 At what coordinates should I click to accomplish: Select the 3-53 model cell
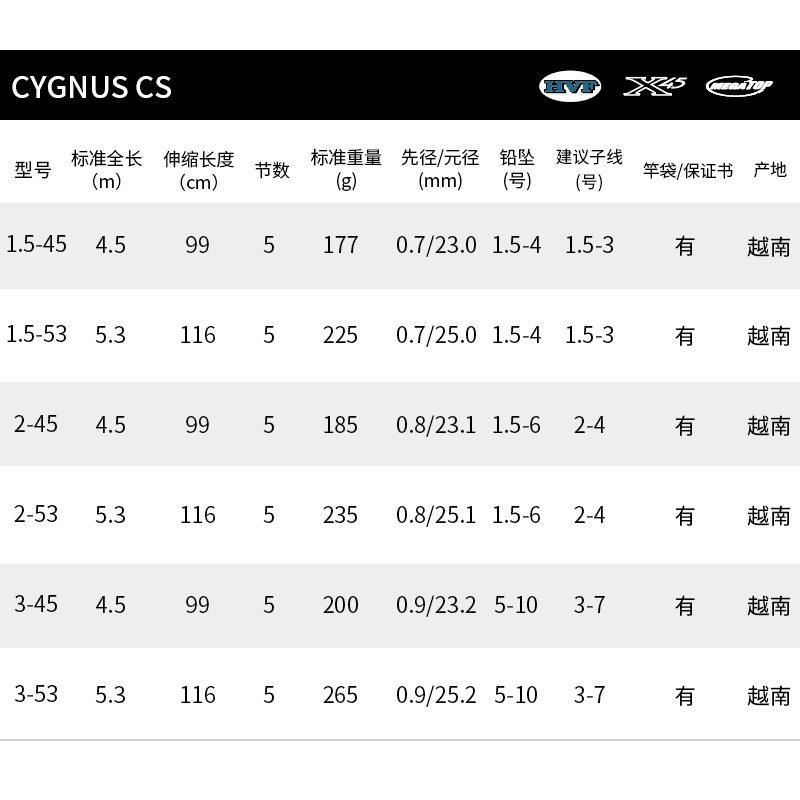click(36, 694)
